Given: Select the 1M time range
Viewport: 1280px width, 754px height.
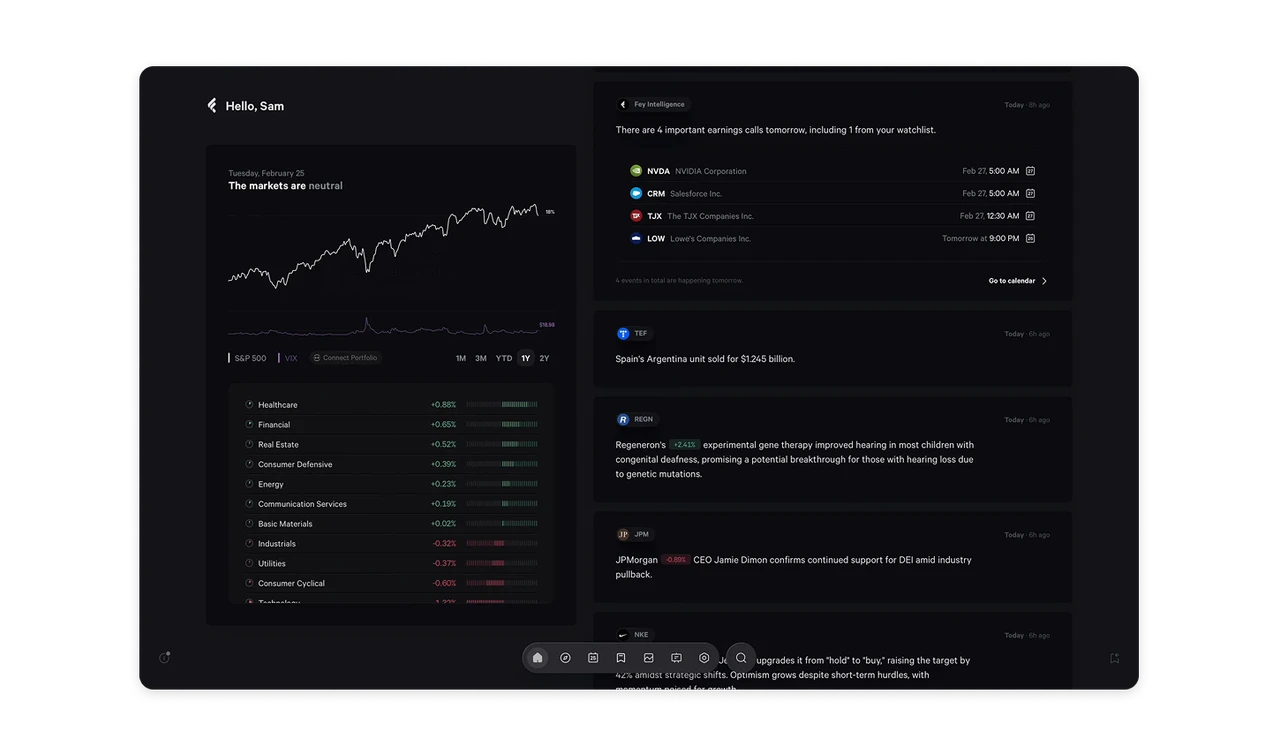Looking at the screenshot, I should (x=461, y=358).
